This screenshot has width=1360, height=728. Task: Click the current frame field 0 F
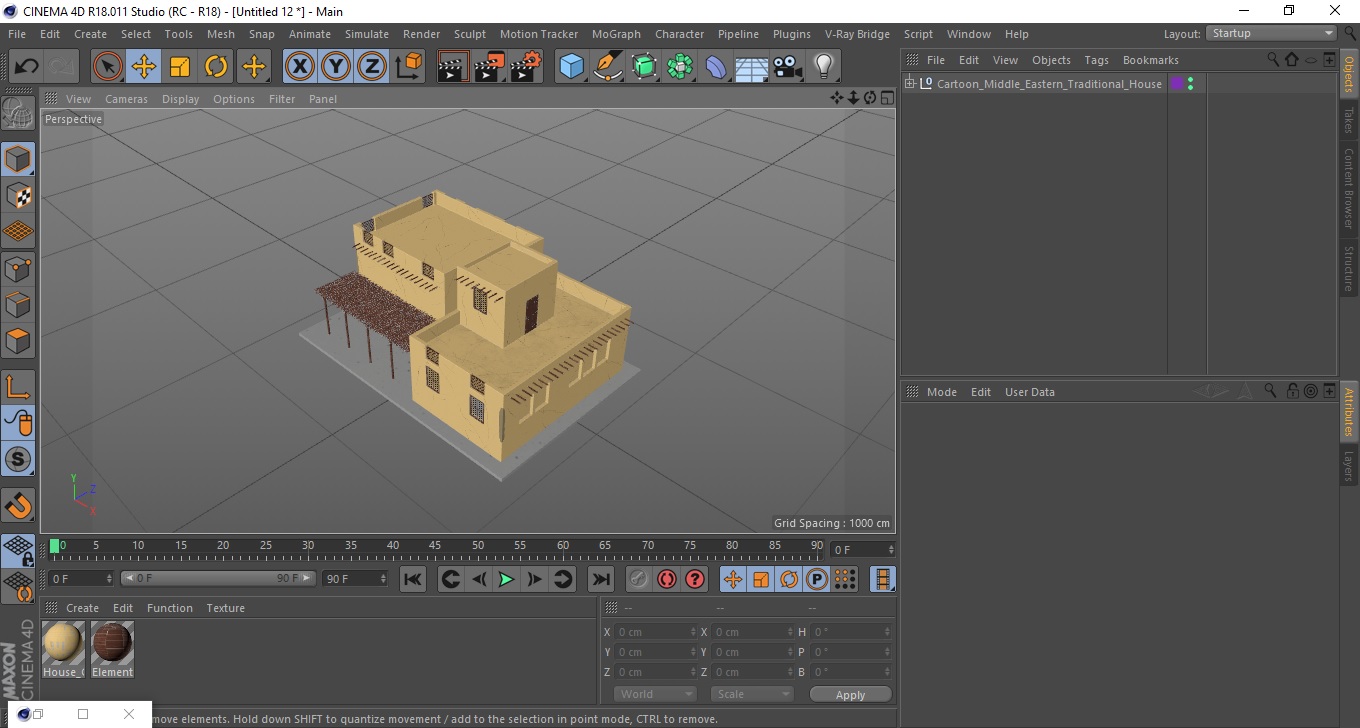click(864, 549)
